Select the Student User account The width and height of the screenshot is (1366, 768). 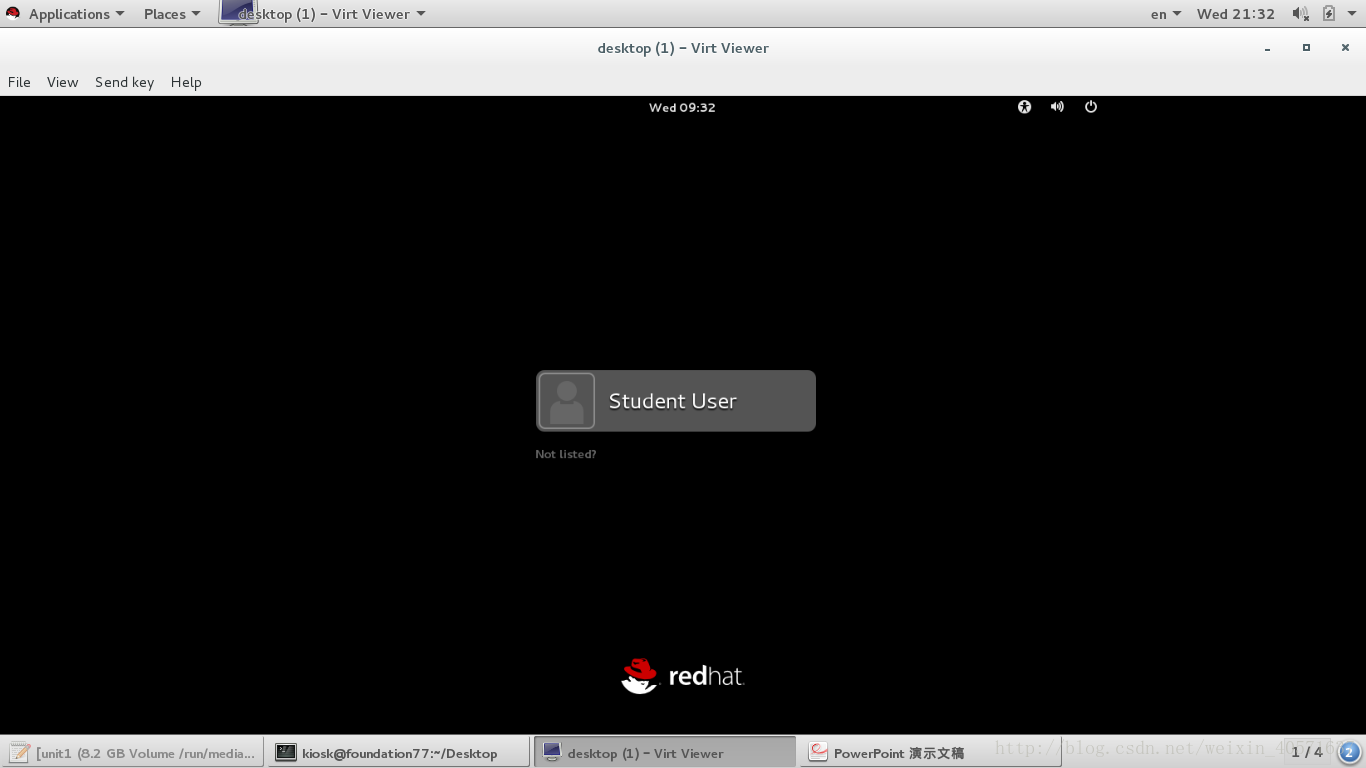pos(676,401)
